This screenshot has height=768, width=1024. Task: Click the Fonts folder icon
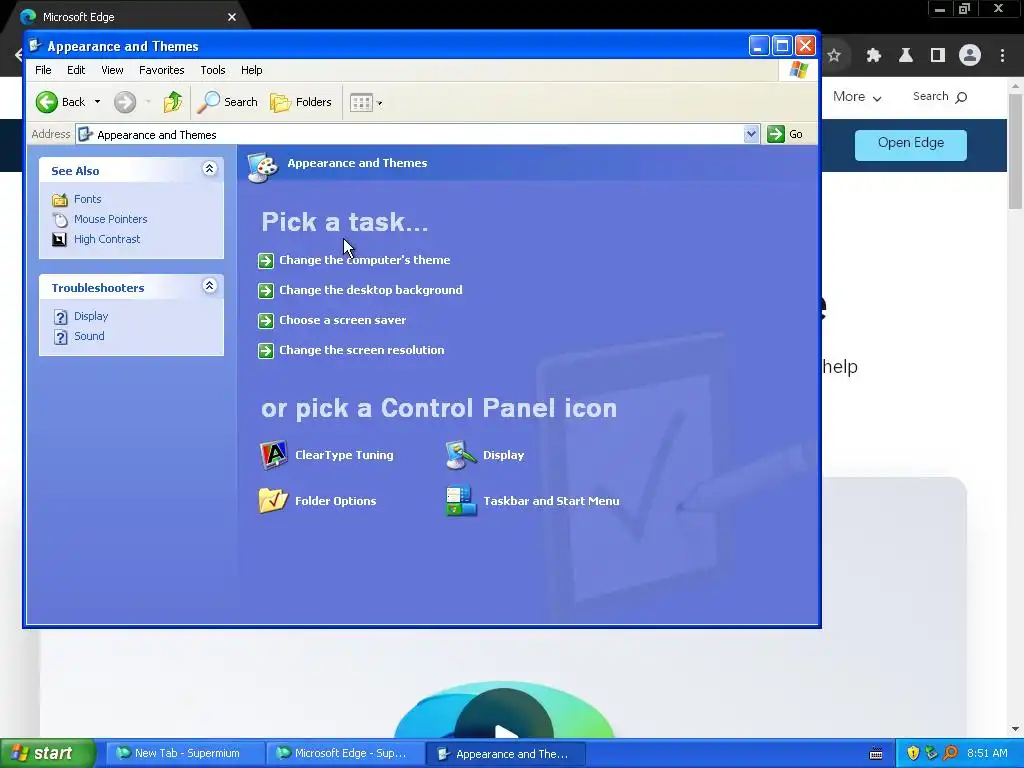coord(59,200)
